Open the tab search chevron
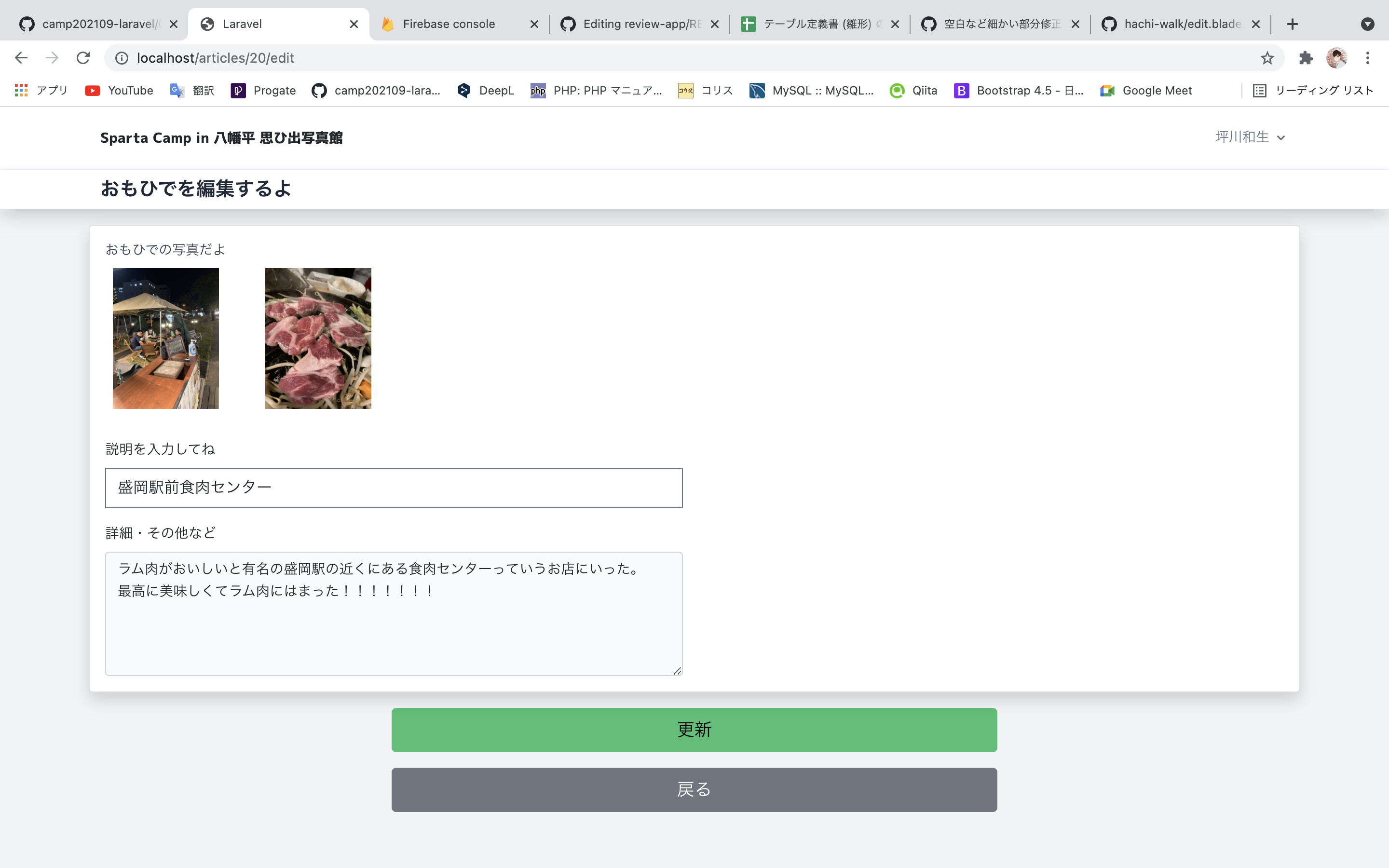1389x868 pixels. click(1368, 24)
